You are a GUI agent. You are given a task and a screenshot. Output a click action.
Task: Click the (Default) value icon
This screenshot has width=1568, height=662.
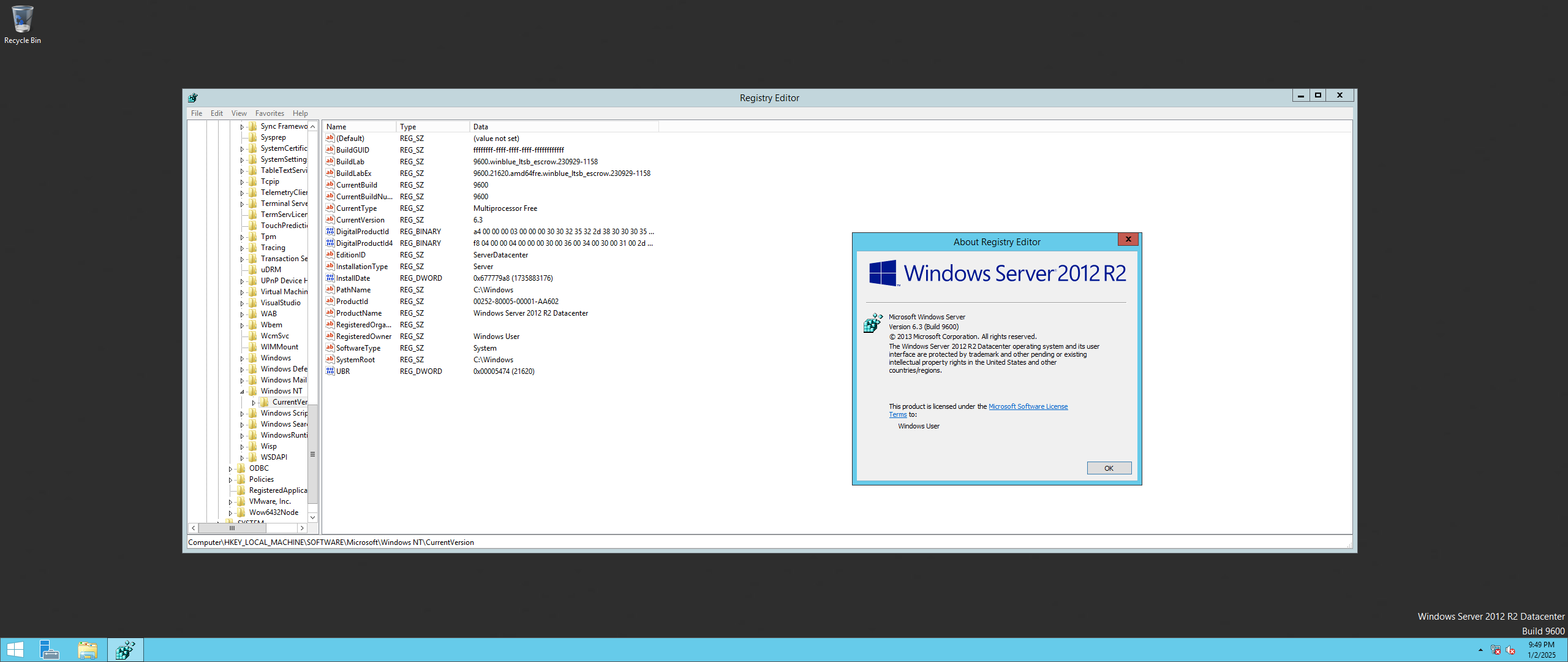pos(330,138)
